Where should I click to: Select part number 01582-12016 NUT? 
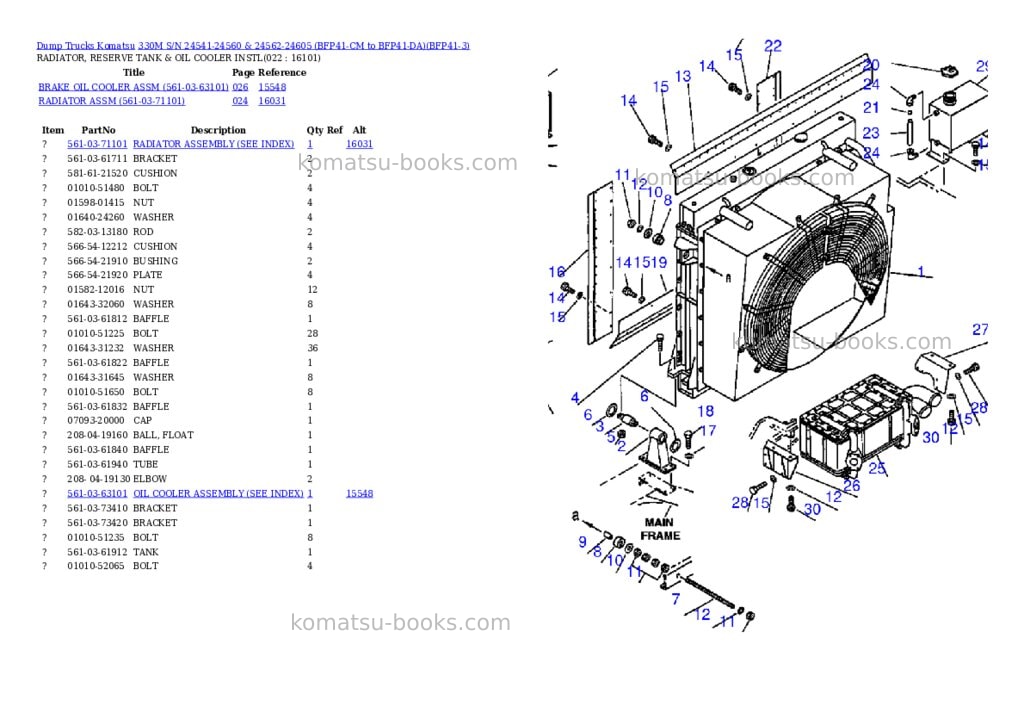pos(96,289)
